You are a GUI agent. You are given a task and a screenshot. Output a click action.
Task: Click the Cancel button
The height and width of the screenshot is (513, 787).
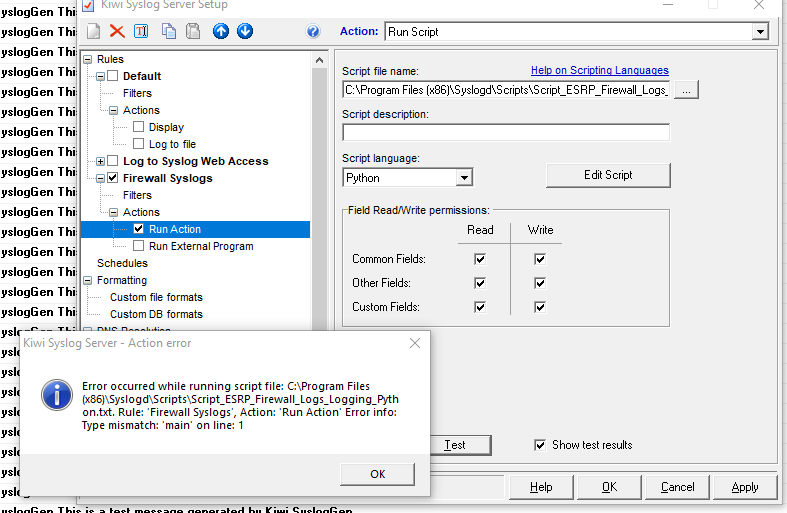678,487
